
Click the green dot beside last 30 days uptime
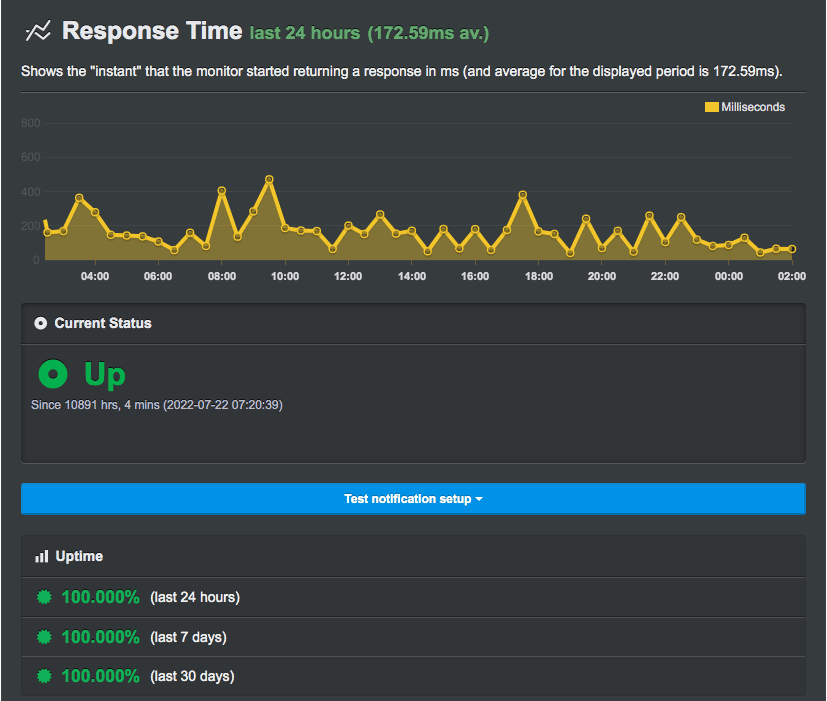coord(42,676)
